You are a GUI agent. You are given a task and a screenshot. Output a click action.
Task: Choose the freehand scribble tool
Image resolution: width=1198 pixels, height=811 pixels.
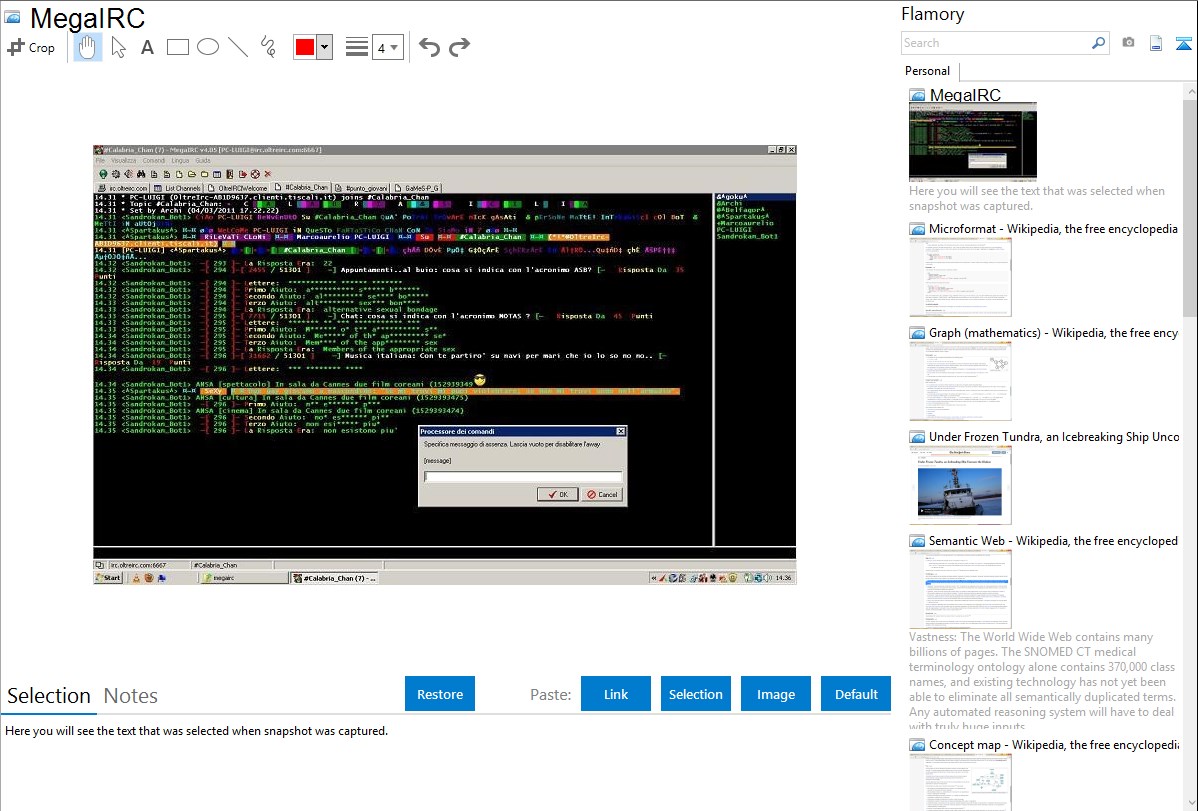click(268, 47)
